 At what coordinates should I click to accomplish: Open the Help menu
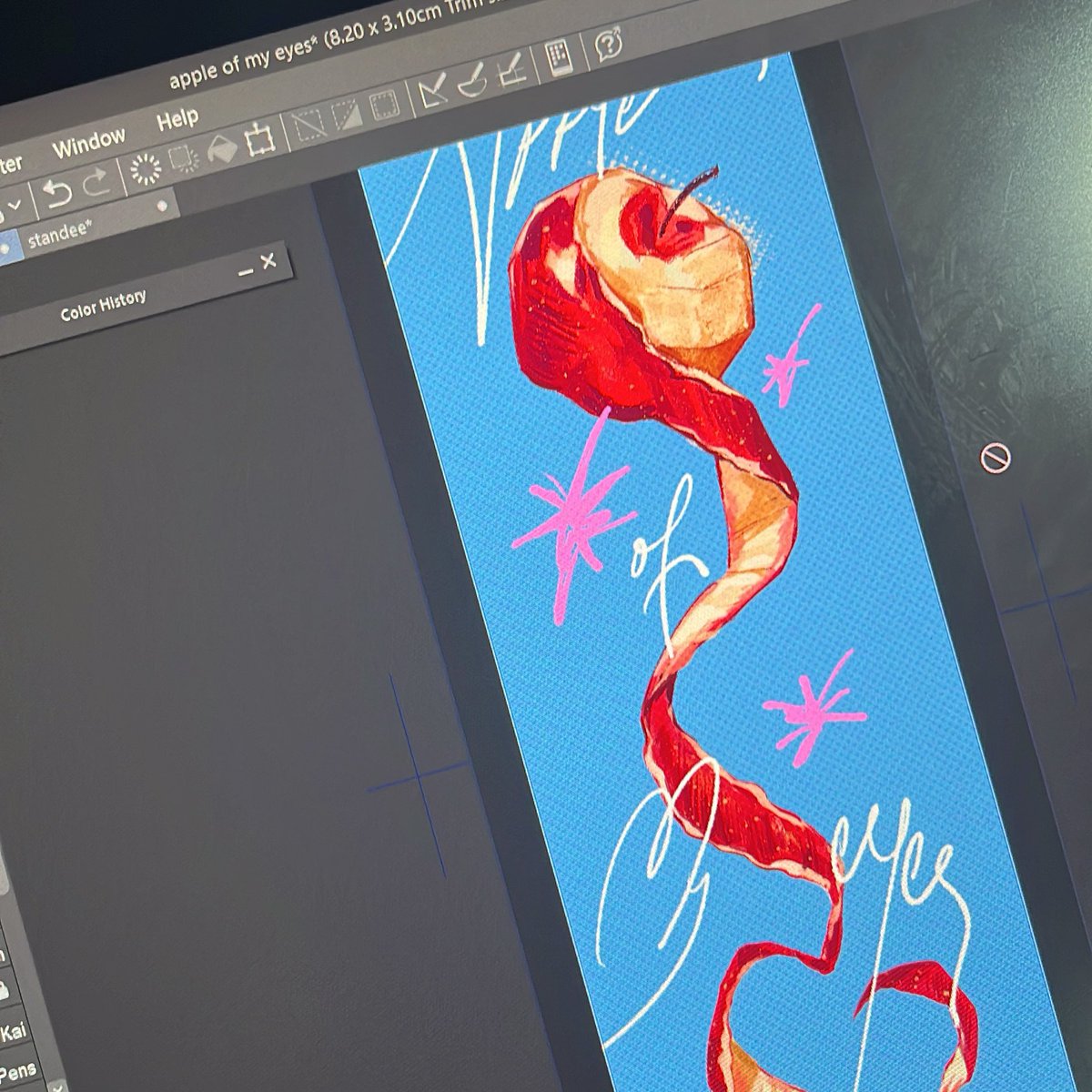coord(177,120)
